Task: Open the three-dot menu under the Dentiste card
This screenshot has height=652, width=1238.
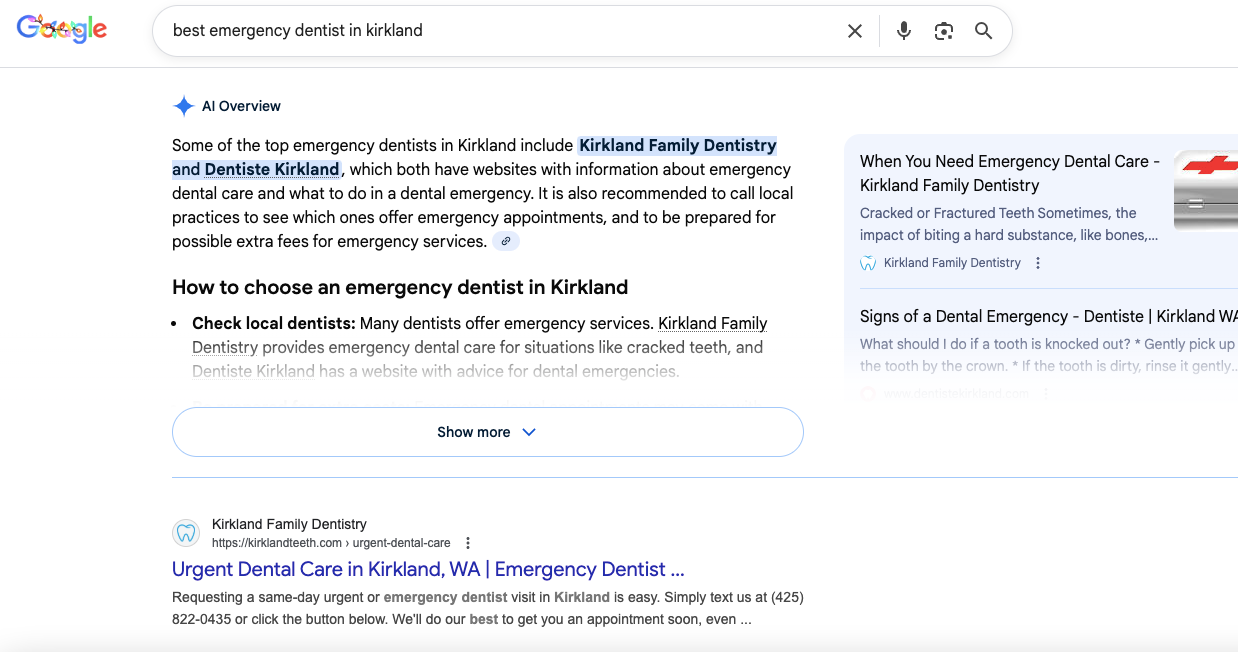Action: click(x=1046, y=393)
